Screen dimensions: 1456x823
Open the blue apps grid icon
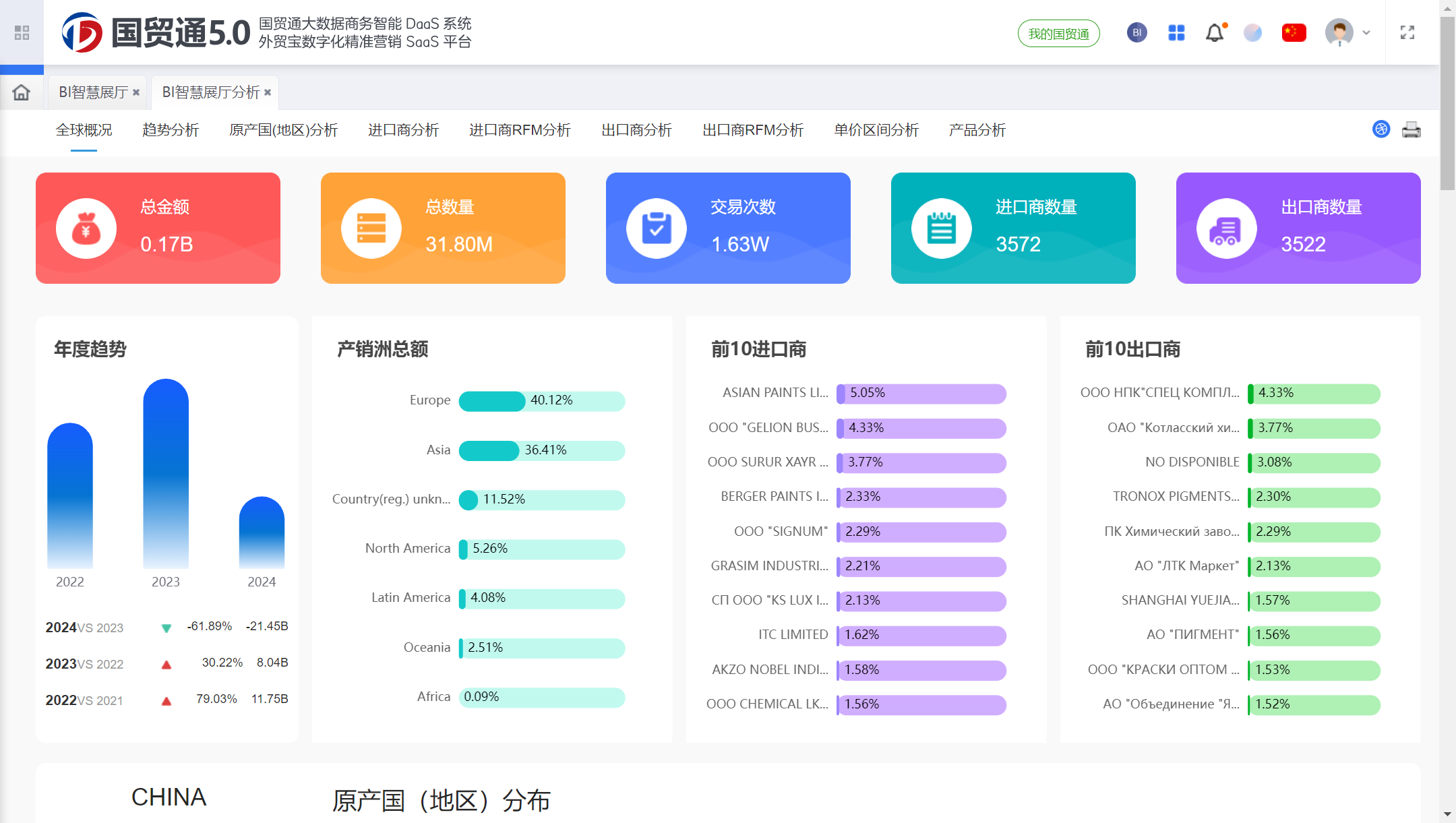click(1176, 33)
